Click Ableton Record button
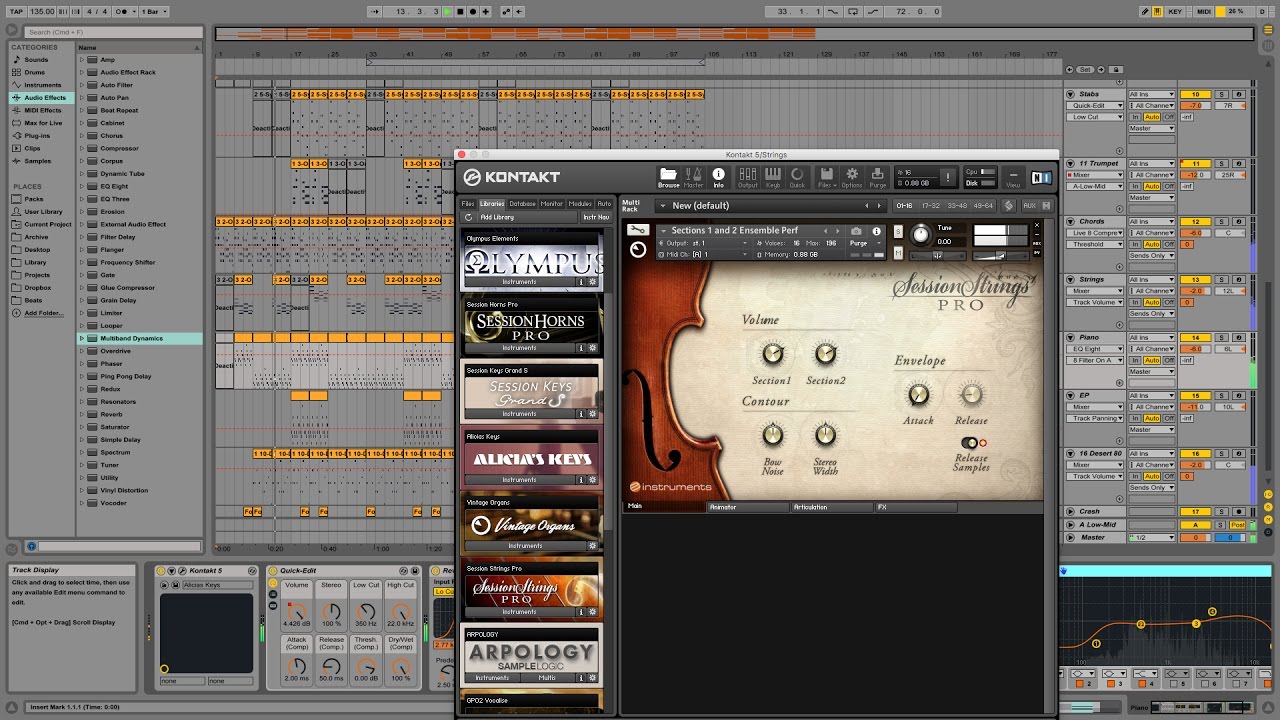 click(x=473, y=11)
